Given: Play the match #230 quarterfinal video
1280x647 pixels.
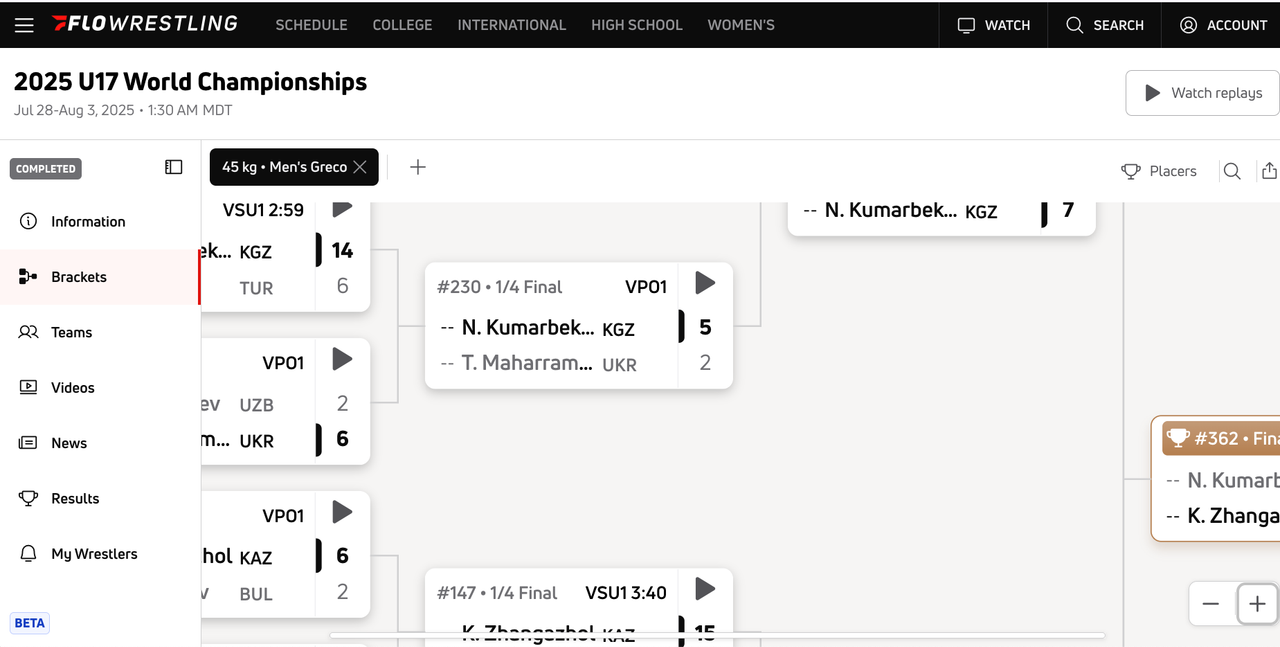Looking at the screenshot, I should pos(705,283).
